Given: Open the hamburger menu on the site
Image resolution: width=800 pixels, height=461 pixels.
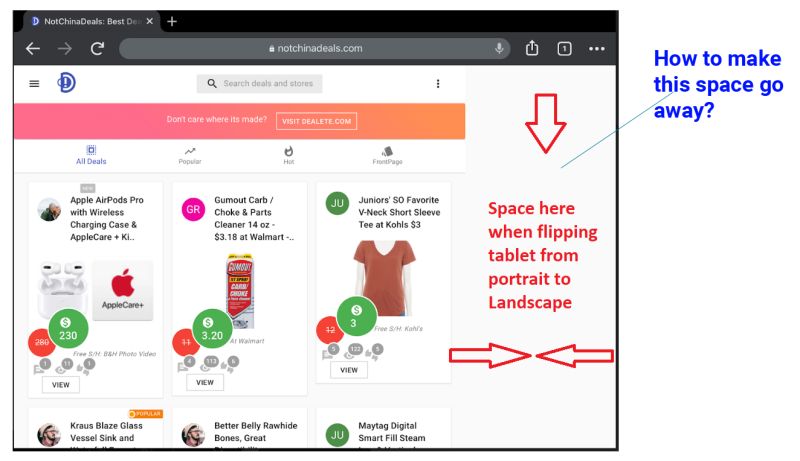Looking at the screenshot, I should [34, 84].
